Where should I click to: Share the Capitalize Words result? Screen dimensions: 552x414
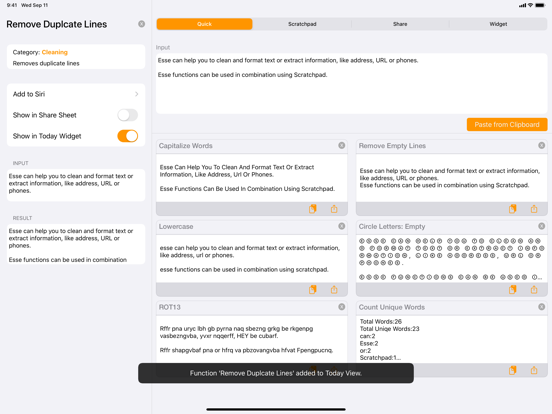pos(334,209)
